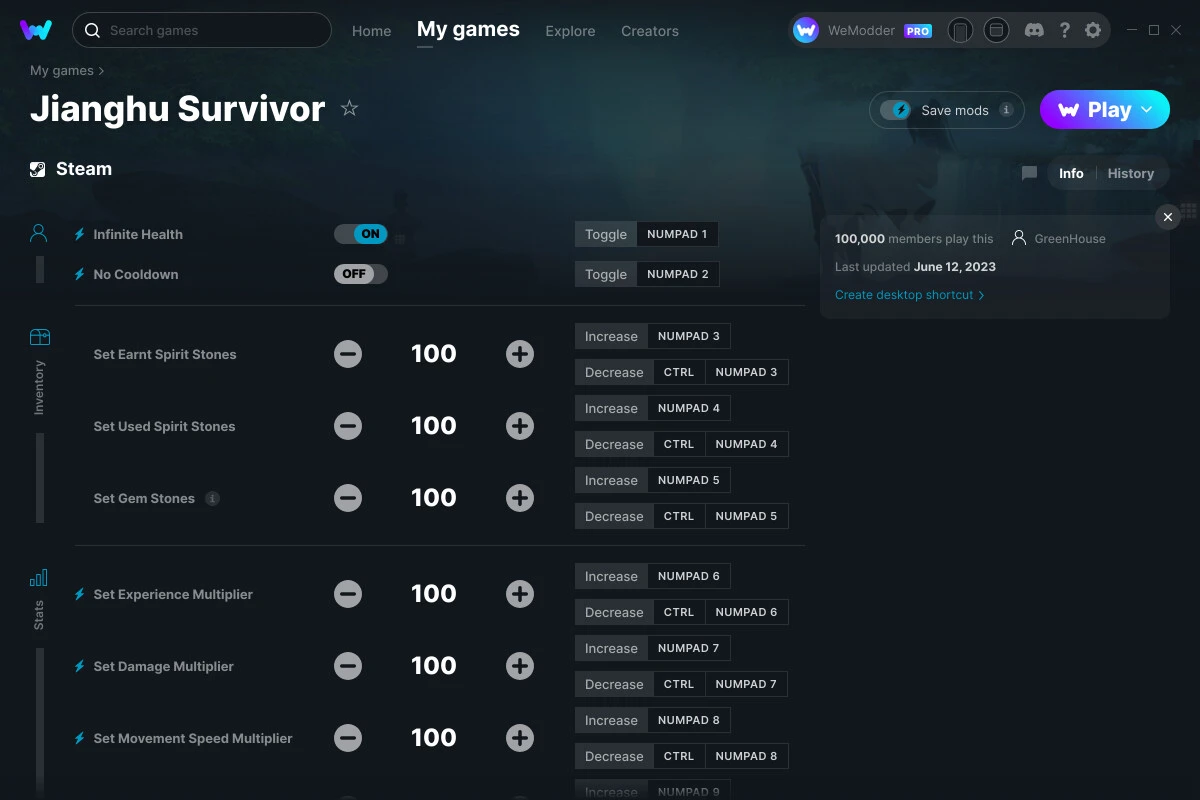Turn on No Cooldown toggle

click(361, 274)
